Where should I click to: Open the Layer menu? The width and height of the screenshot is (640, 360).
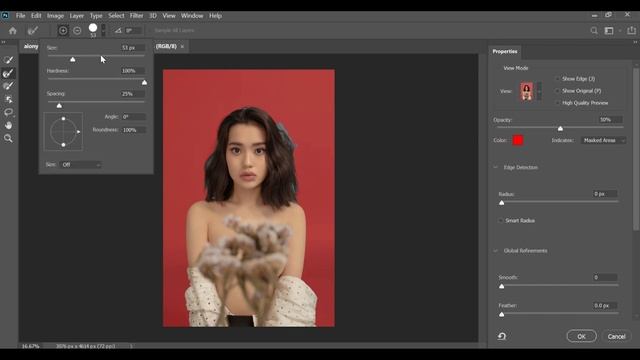pyautogui.click(x=76, y=16)
